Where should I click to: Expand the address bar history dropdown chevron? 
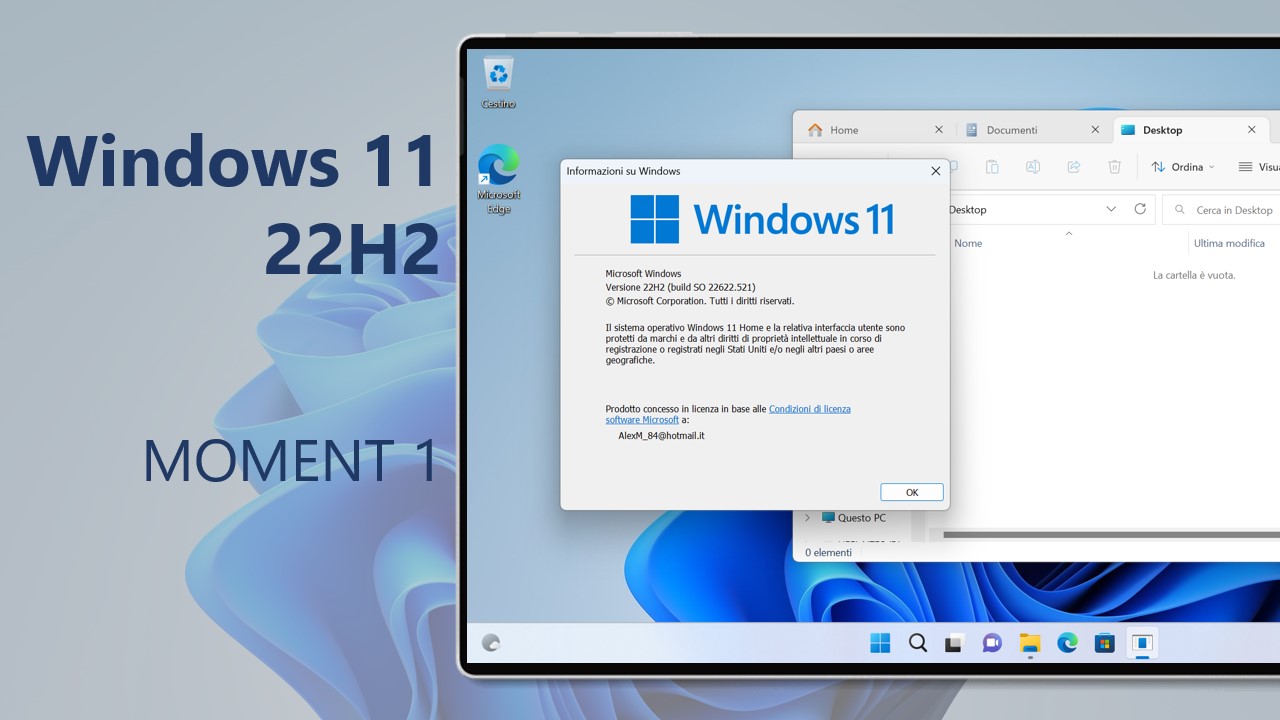coord(1111,209)
